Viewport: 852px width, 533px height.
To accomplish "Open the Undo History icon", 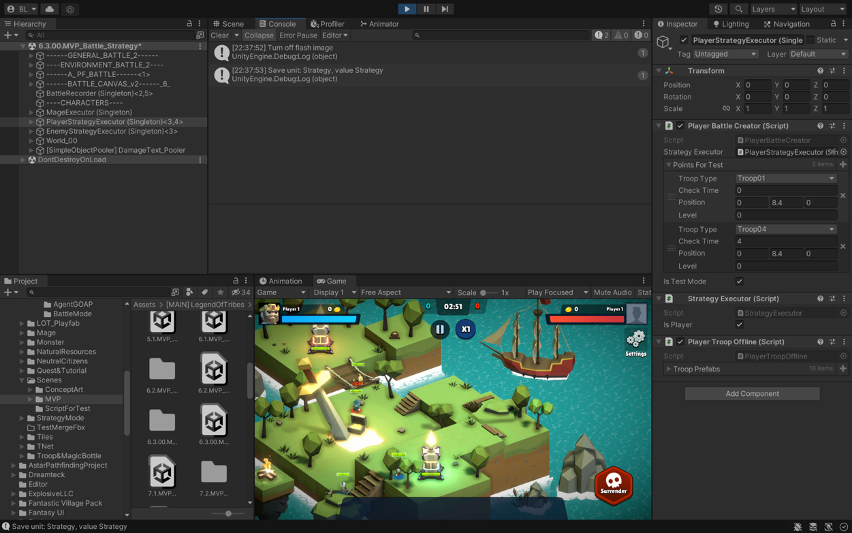I will click(x=717, y=9).
